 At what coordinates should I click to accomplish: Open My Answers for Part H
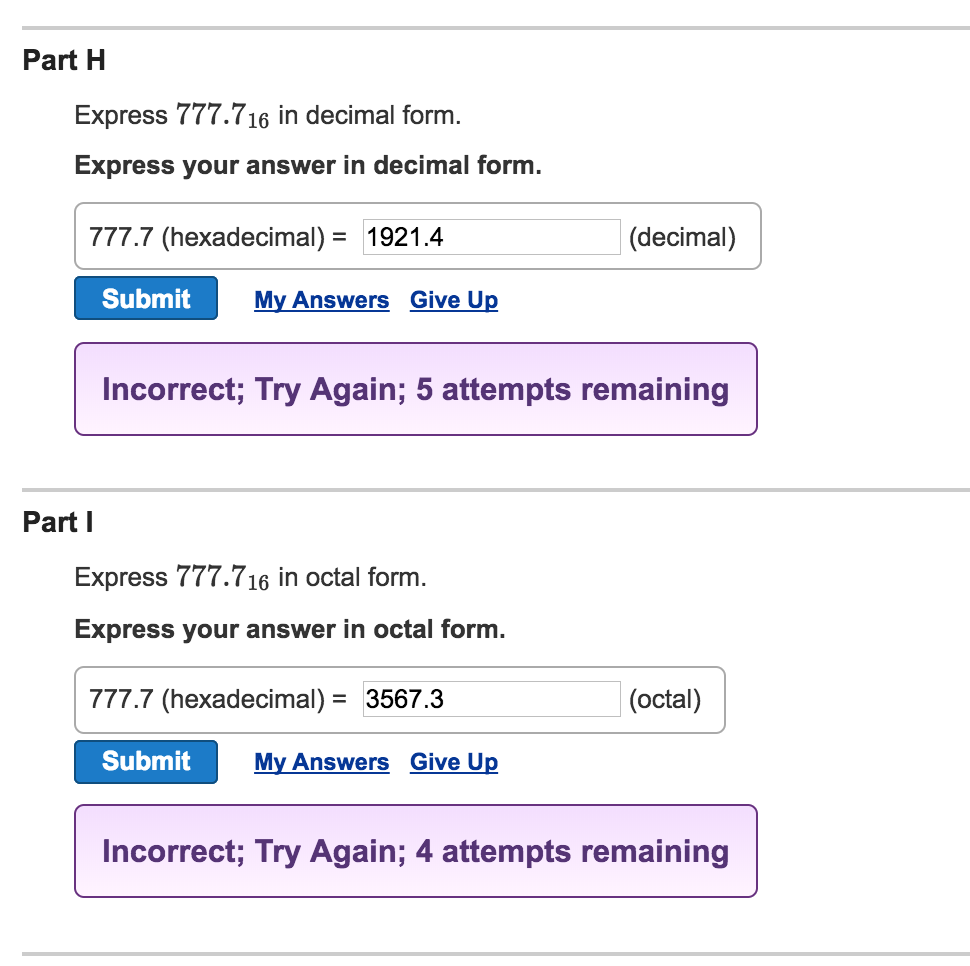tap(321, 299)
